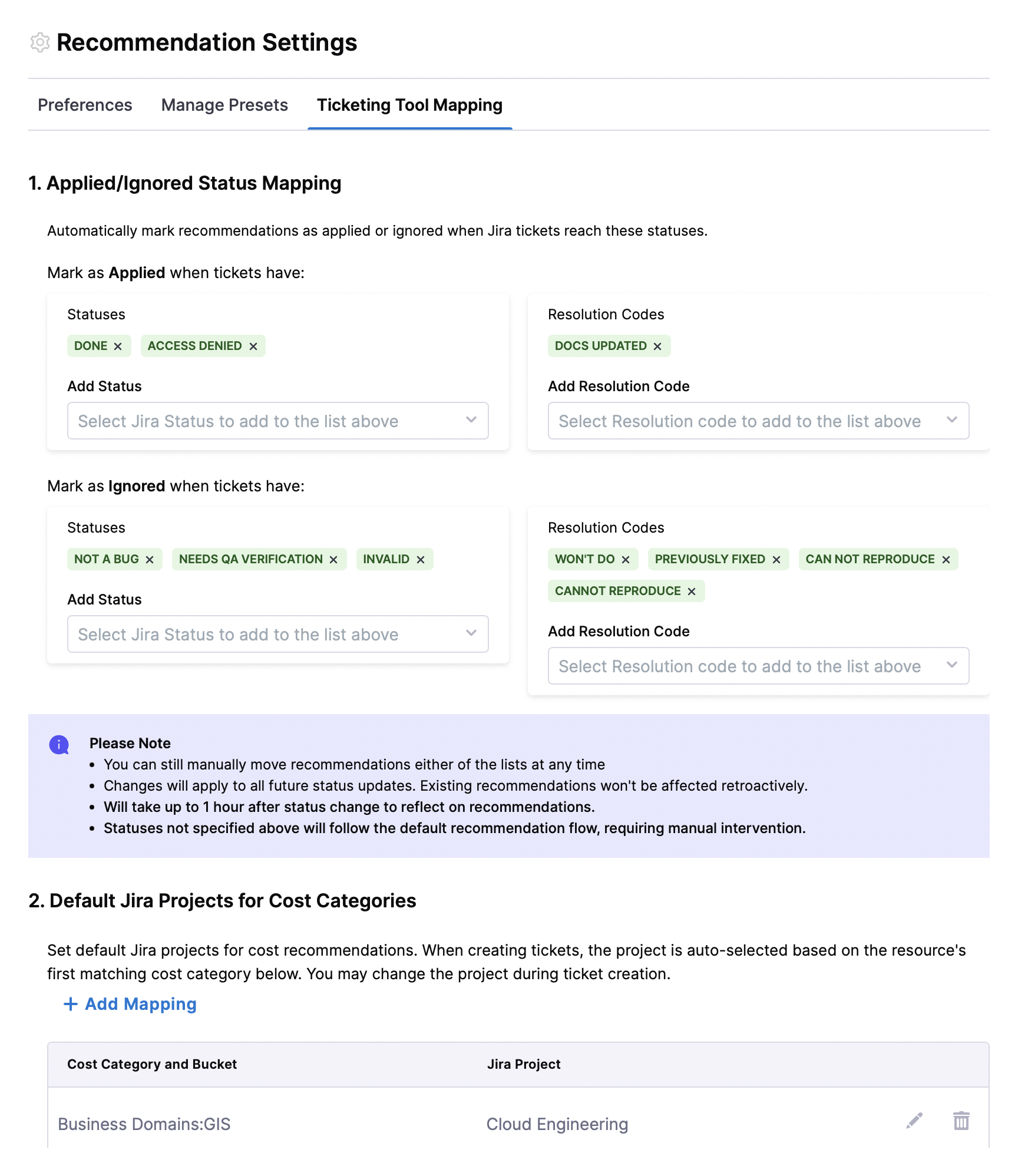Click the gear icon next to Recommendation Settings
The width and height of the screenshot is (1018, 1176).
[40, 42]
